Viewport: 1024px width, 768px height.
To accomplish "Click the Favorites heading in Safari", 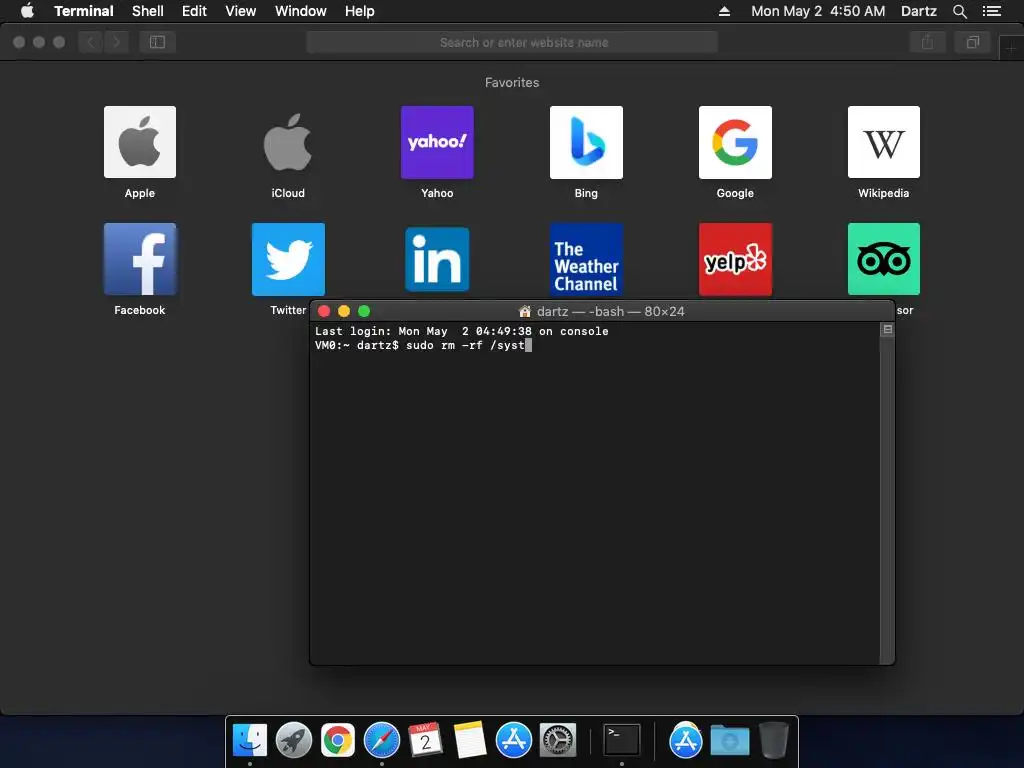I will (512, 82).
